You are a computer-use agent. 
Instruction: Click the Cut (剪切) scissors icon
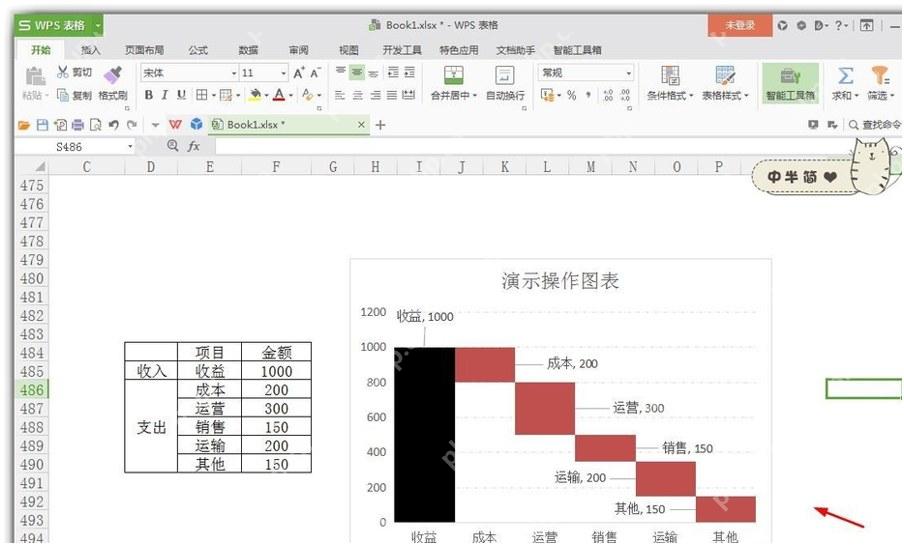tap(62, 72)
